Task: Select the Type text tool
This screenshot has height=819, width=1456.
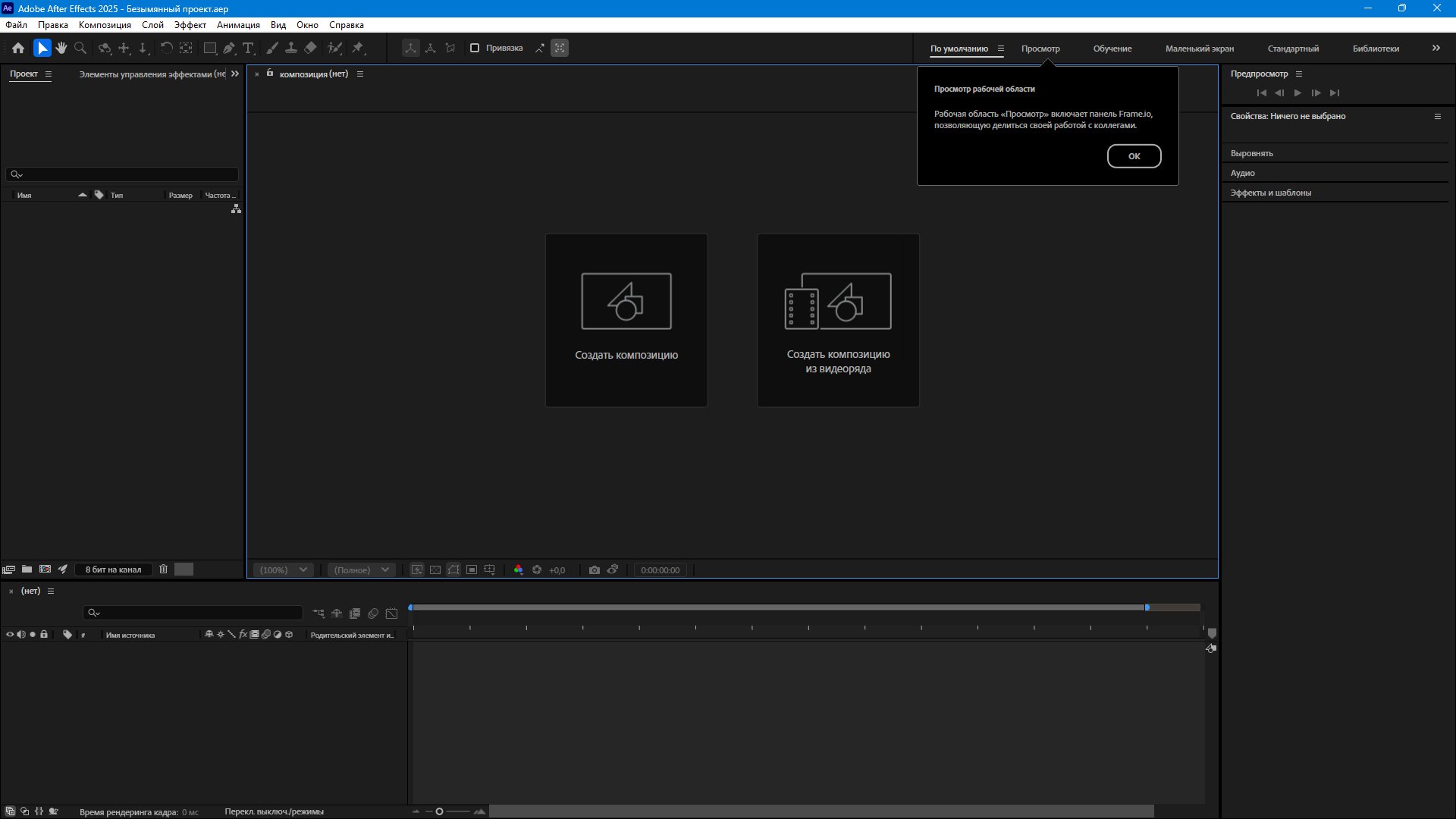Action: [x=248, y=48]
